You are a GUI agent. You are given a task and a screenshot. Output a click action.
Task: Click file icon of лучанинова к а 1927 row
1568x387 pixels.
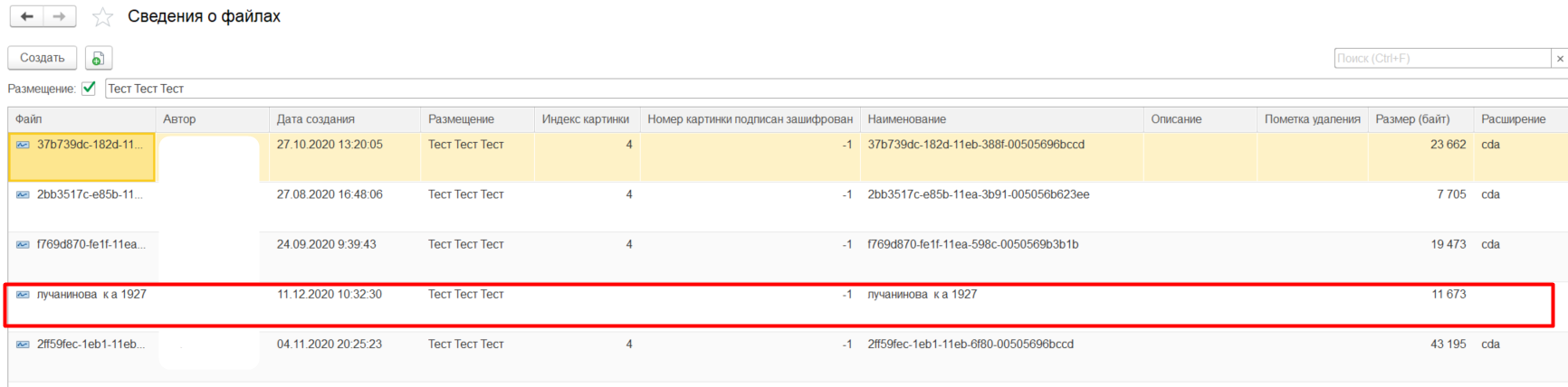[x=23, y=295]
